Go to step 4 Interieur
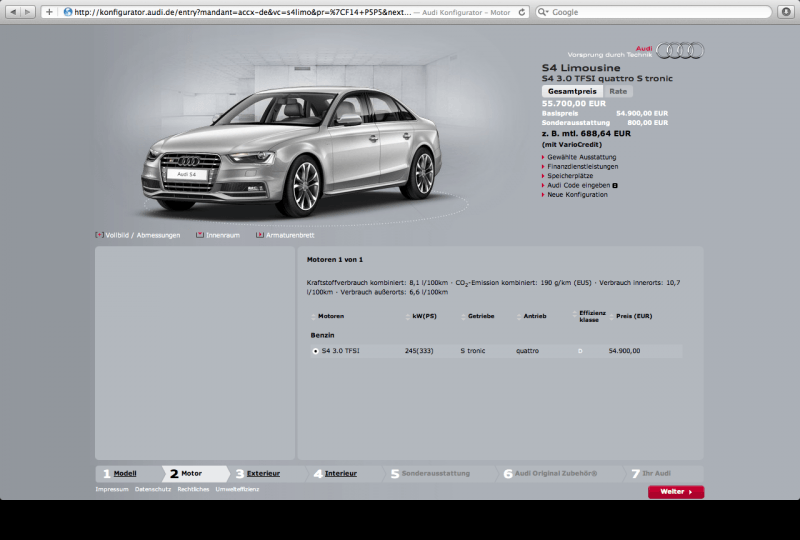The width and height of the screenshot is (800, 540). click(341, 473)
